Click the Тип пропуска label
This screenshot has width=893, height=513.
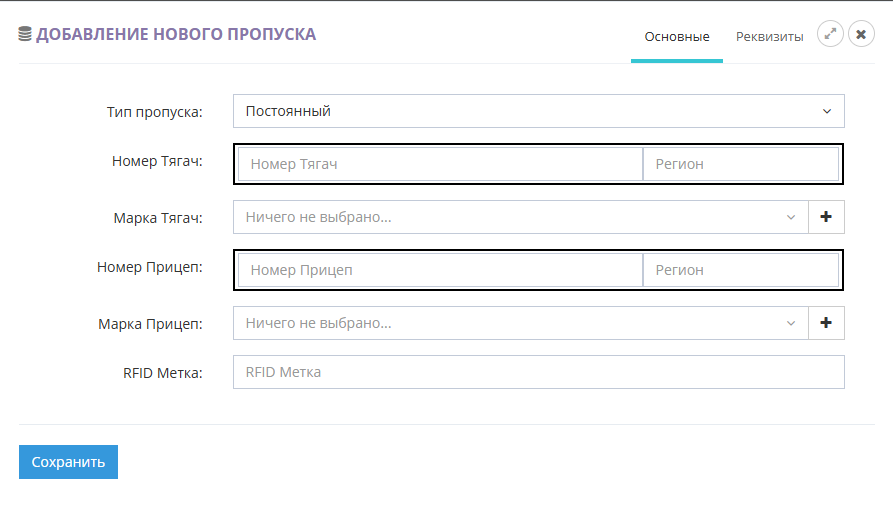click(154, 112)
